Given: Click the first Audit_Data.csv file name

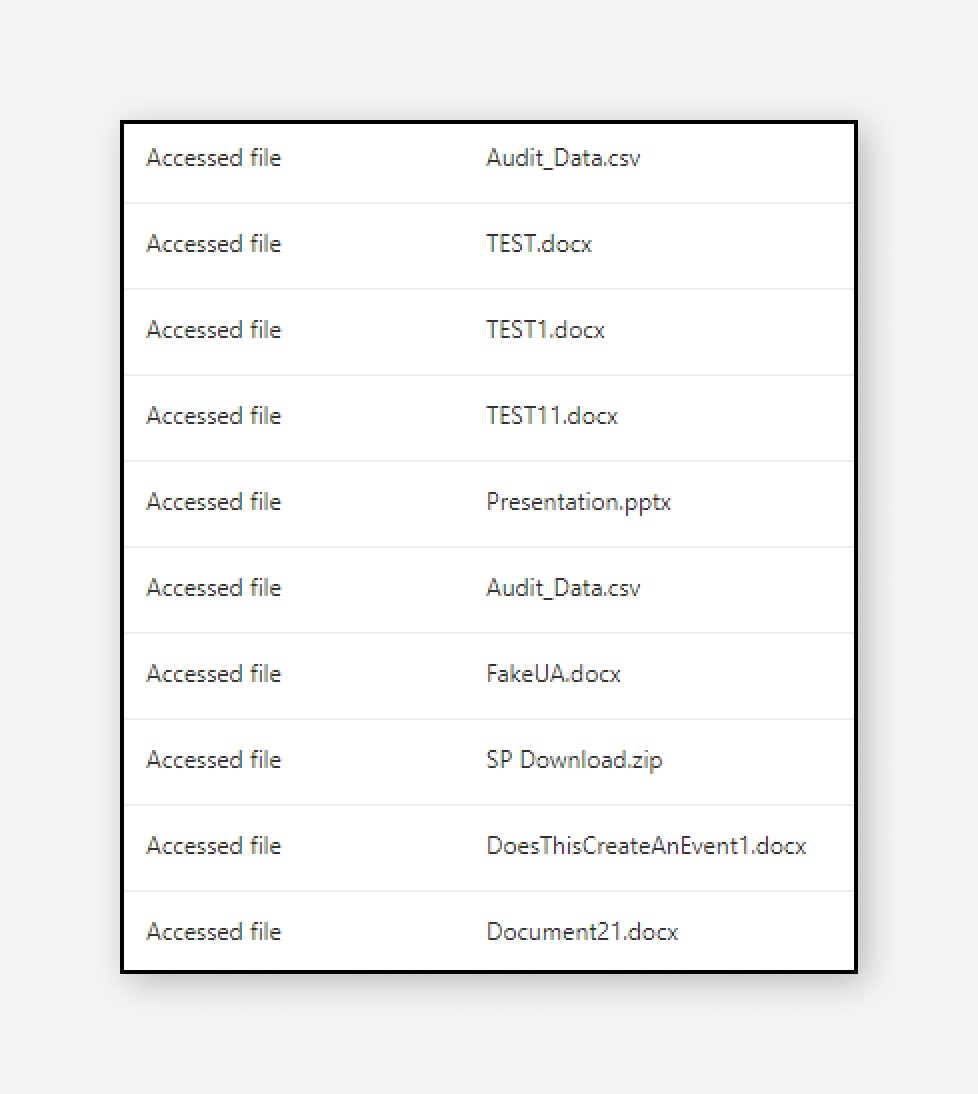Looking at the screenshot, I should point(563,158).
